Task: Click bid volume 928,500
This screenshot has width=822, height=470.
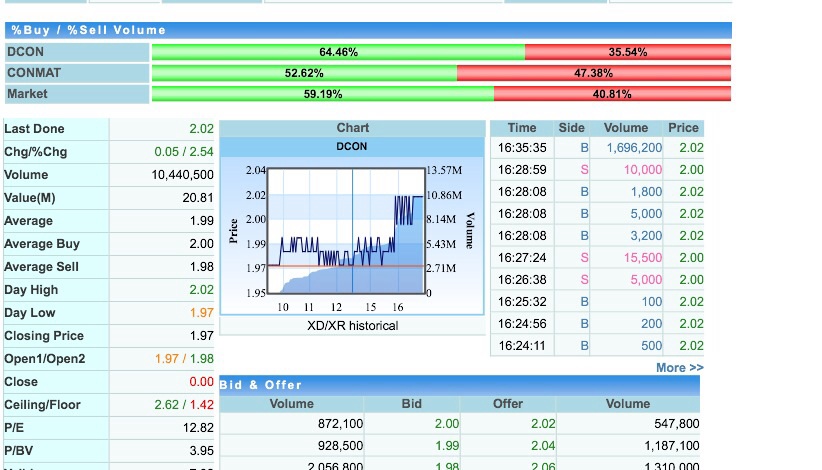Action: click(340, 446)
